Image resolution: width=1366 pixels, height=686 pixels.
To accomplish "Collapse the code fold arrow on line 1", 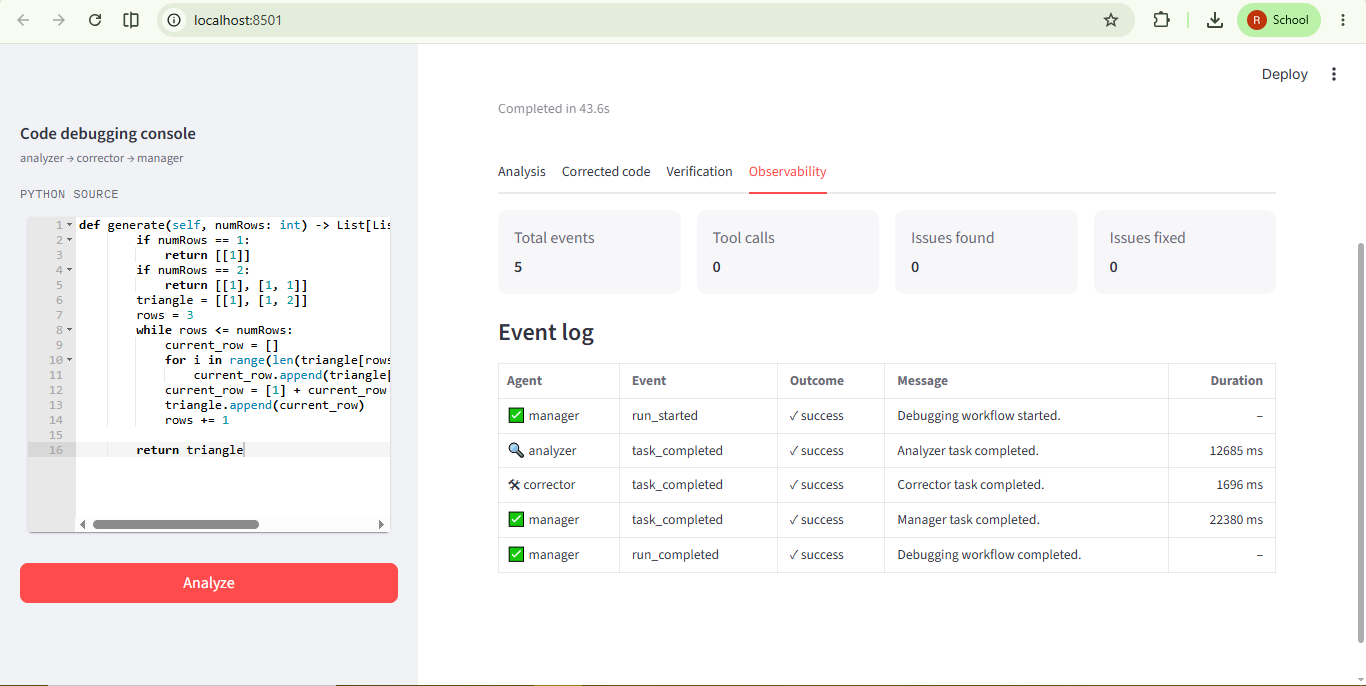I will [x=70, y=225].
